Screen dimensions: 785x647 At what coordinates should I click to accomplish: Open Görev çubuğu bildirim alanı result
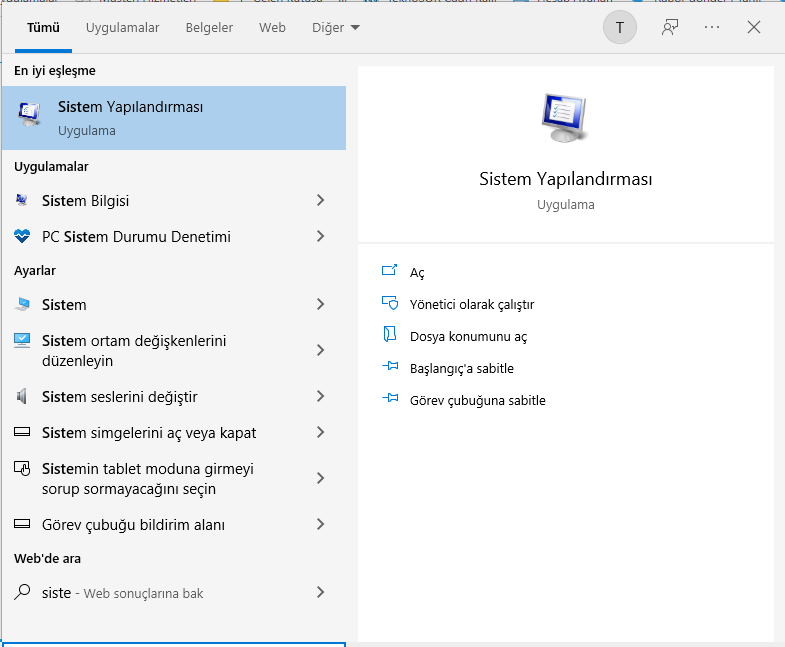coord(174,525)
